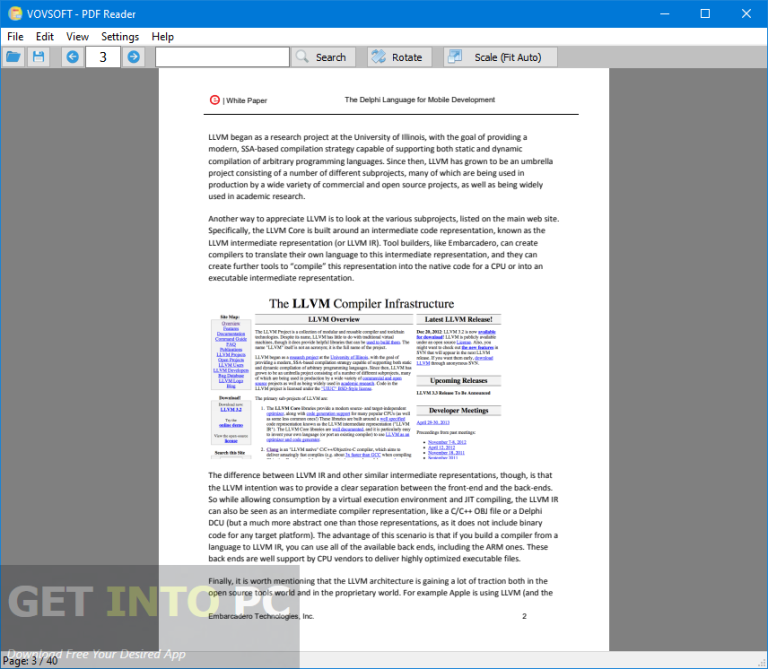Click the search text input box
The image size is (768, 669).
coord(222,57)
